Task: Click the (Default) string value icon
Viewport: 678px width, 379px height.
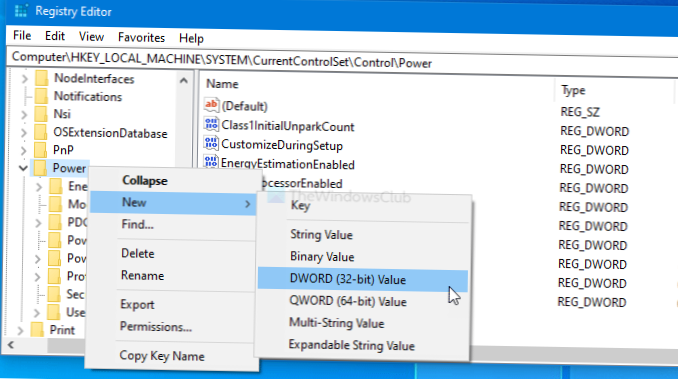Action: (x=211, y=105)
